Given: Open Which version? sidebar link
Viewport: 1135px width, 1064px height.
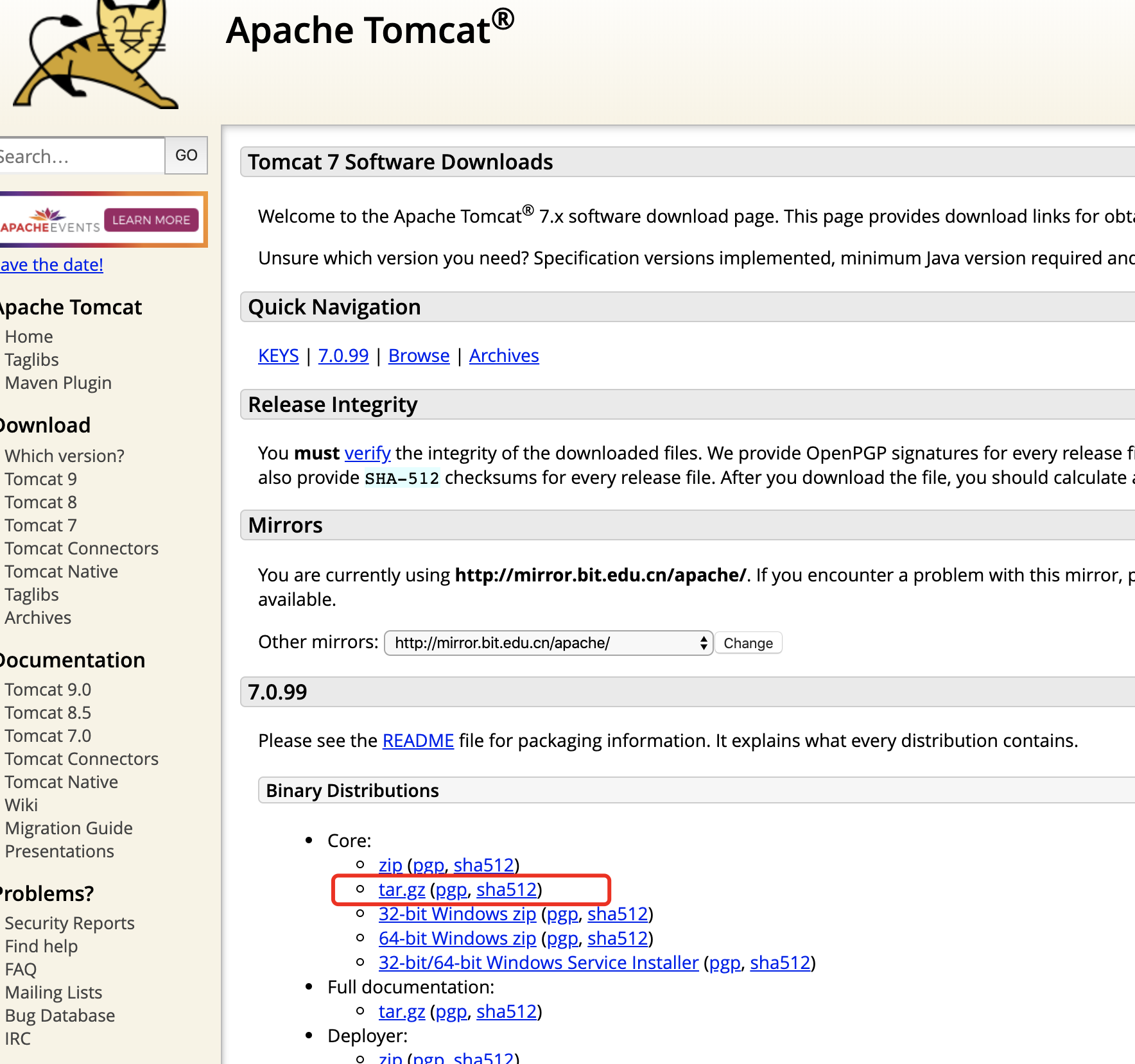Looking at the screenshot, I should 65,456.
